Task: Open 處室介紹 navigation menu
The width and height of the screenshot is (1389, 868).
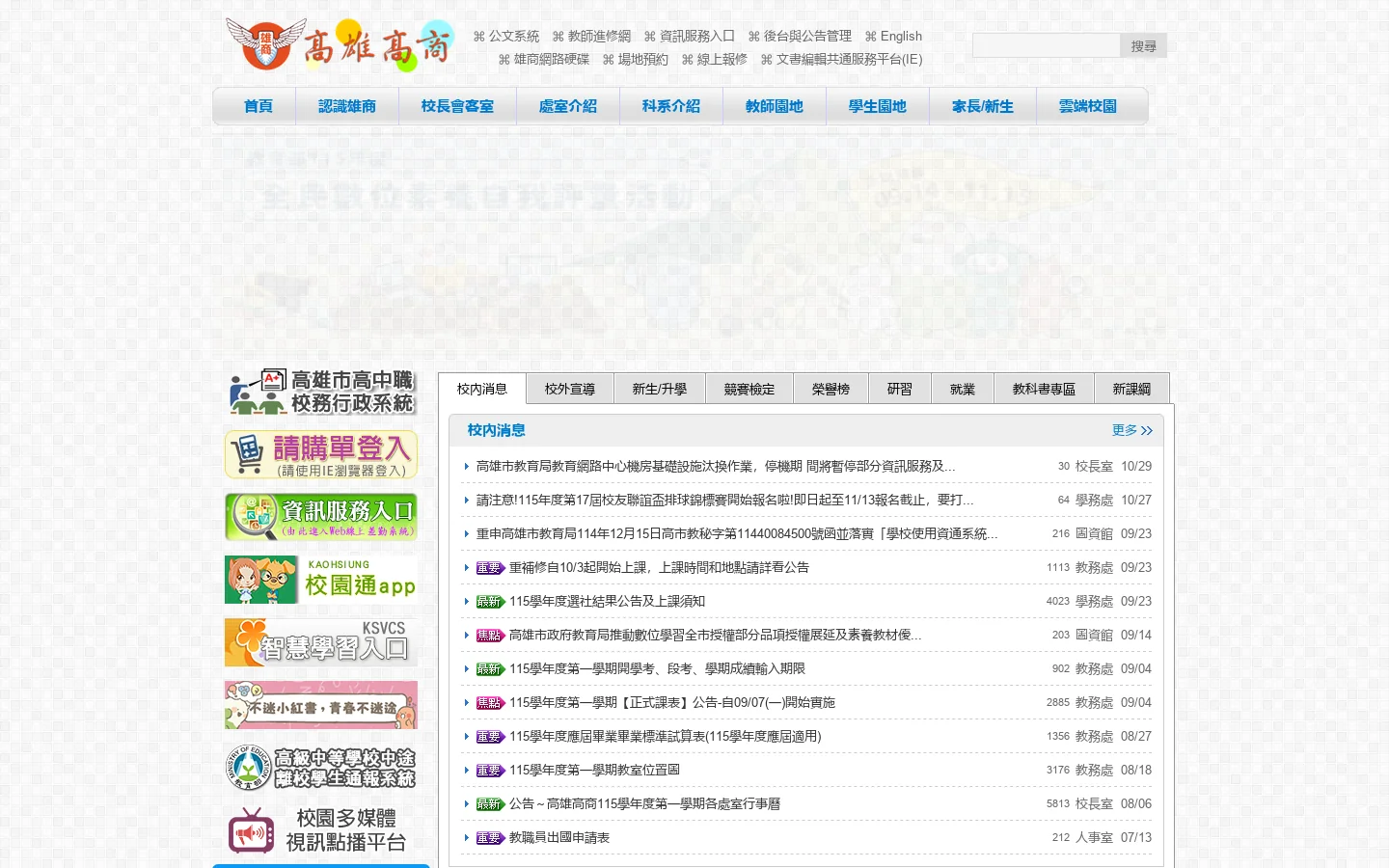Action: 568,106
